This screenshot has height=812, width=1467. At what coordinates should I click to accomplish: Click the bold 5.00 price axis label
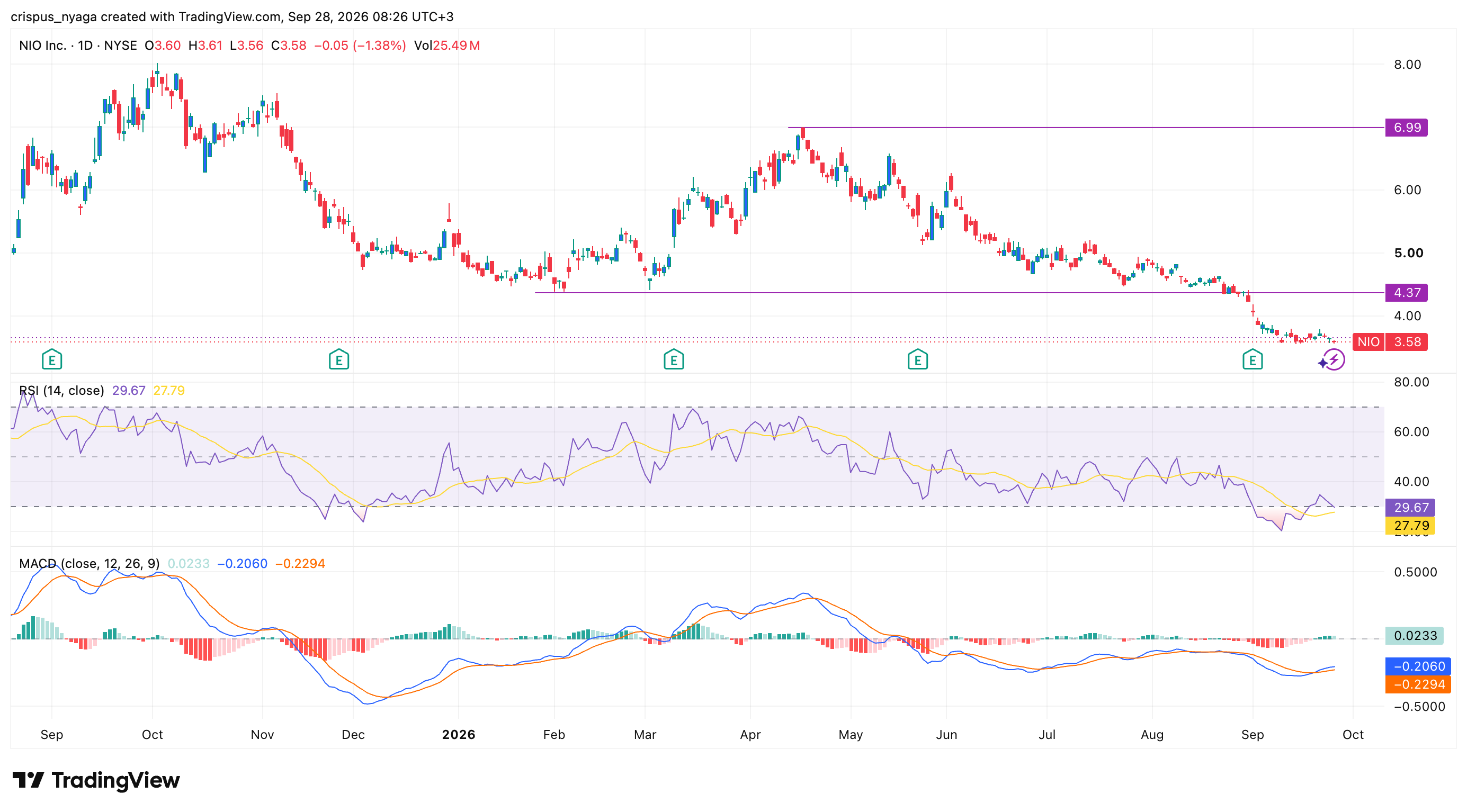(1408, 252)
